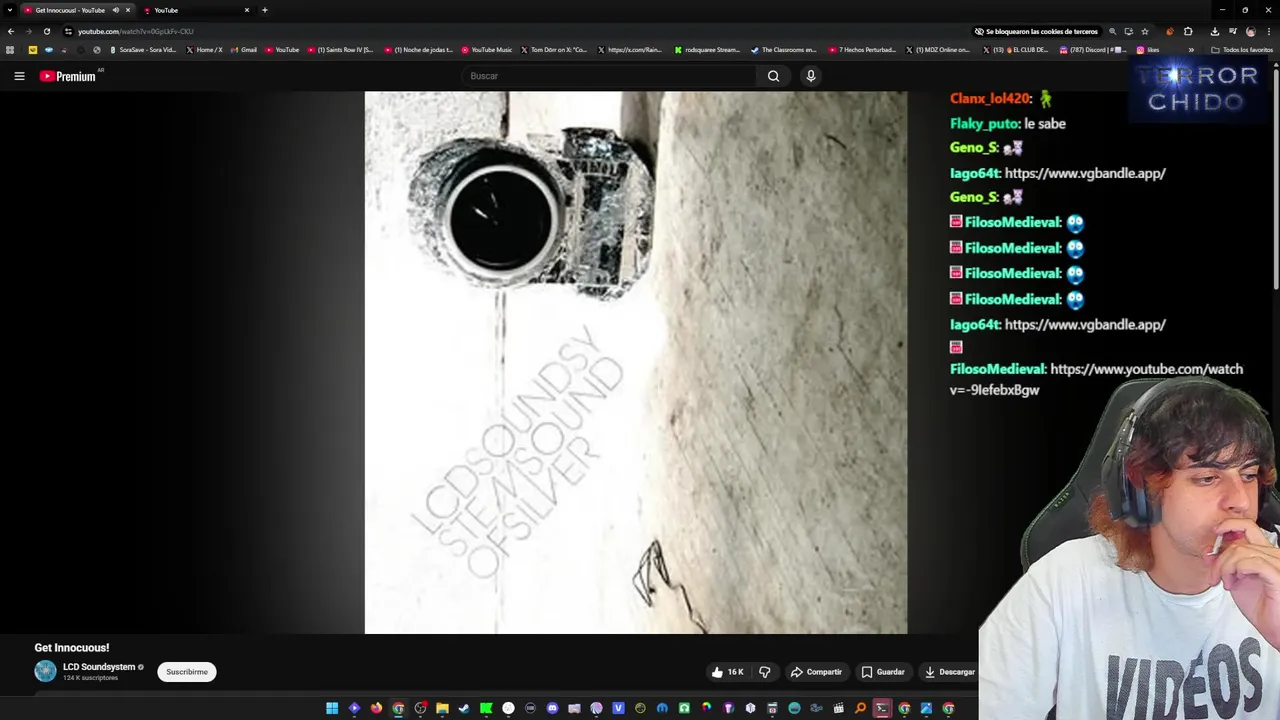Viewport: 1280px width, 720px height.
Task: Open the LCD Soundsystem channel avatar
Action: click(45, 671)
